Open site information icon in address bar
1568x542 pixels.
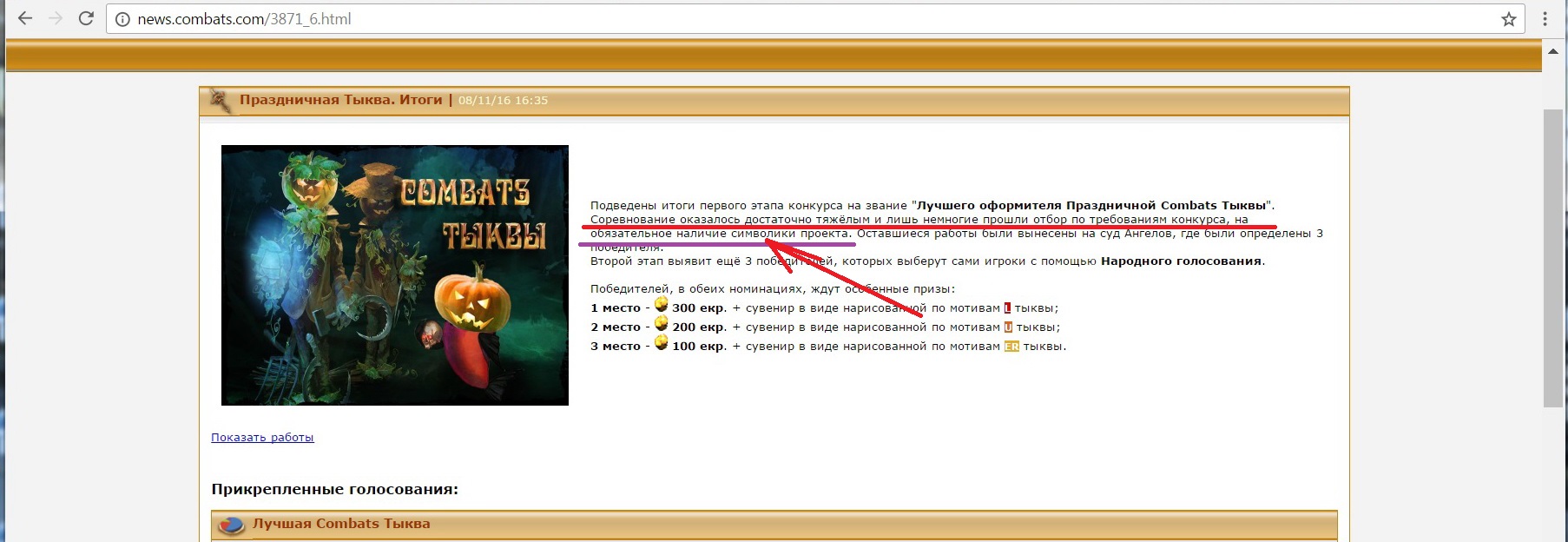click(x=122, y=19)
